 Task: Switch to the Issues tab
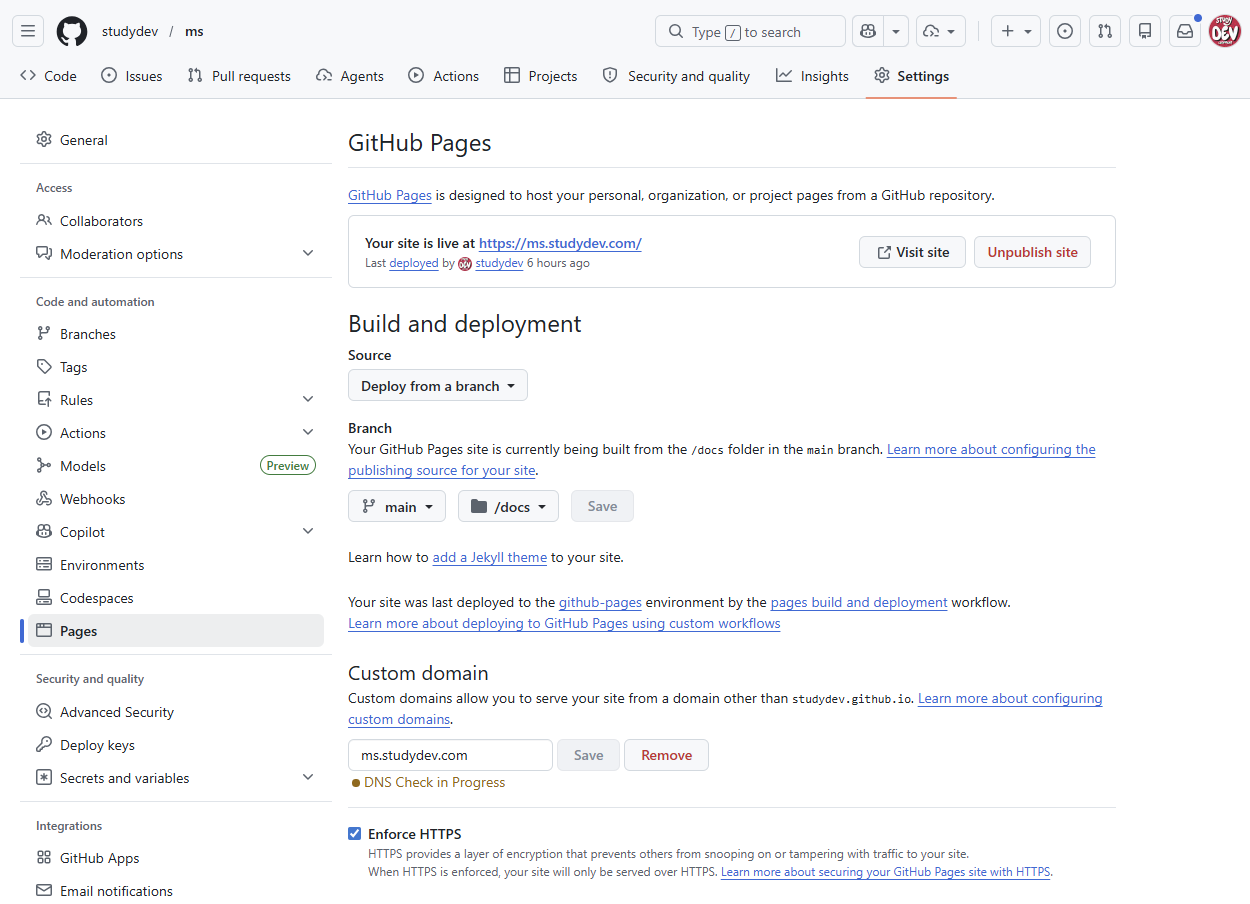tap(132, 76)
